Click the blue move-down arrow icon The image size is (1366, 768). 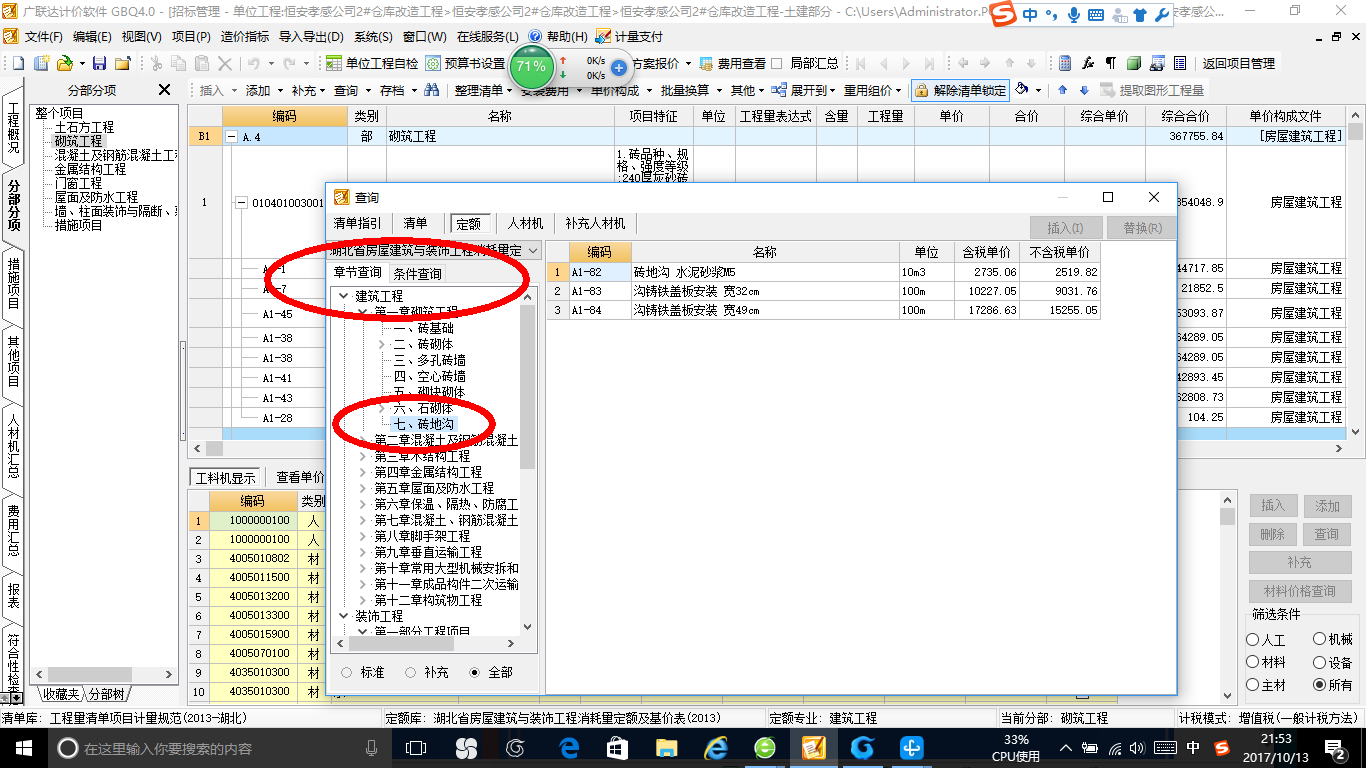pos(1083,90)
